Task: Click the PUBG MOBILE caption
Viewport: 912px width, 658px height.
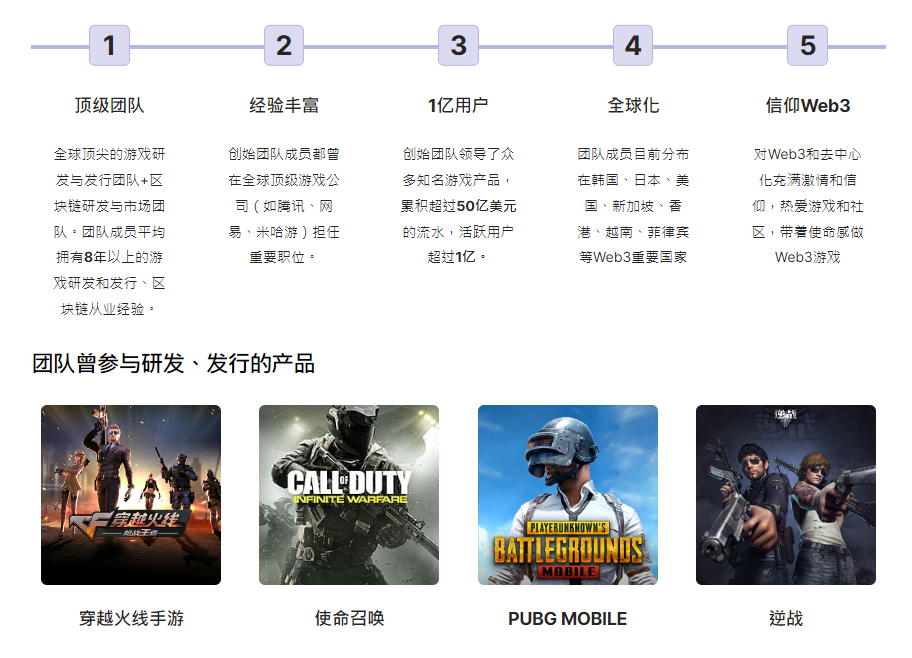Action: click(x=568, y=618)
